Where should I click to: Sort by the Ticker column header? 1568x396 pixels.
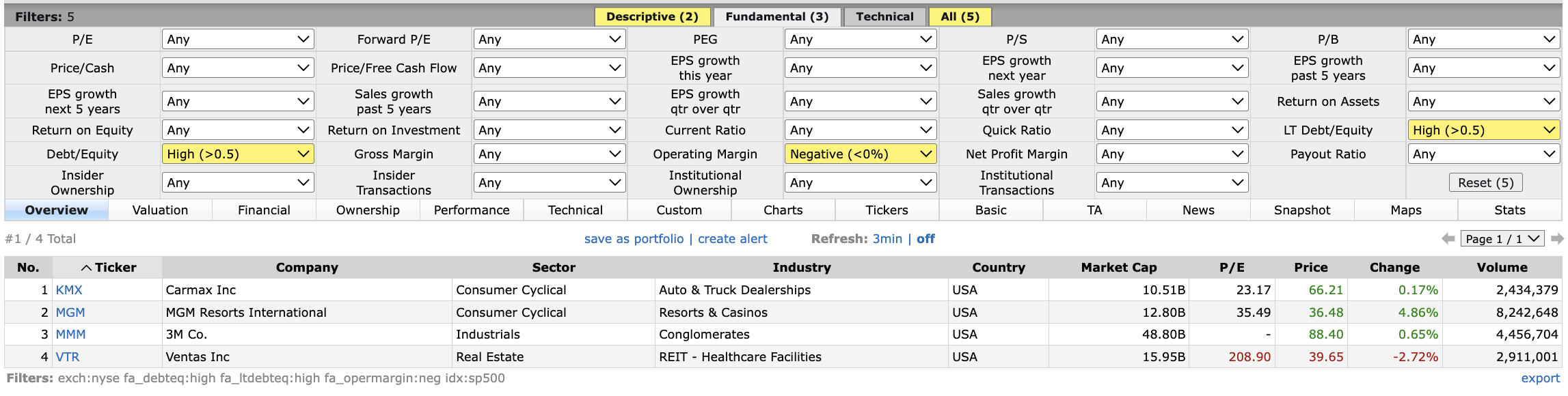[108, 268]
